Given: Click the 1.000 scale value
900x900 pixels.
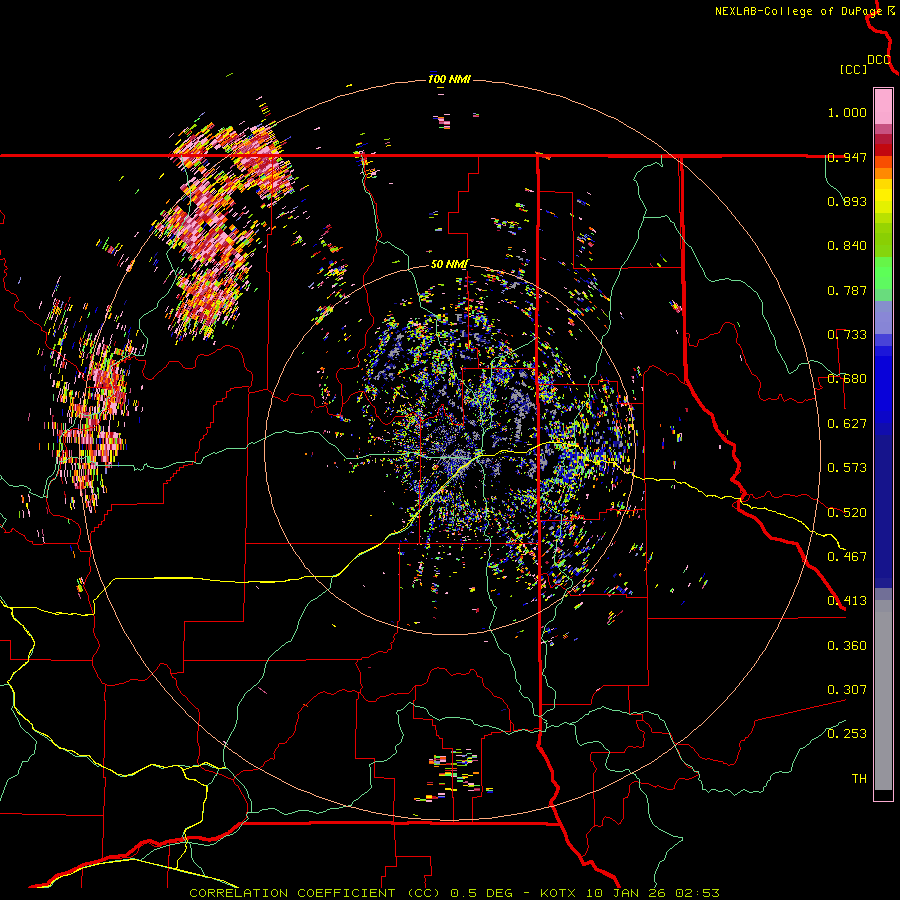Looking at the screenshot, I should click(x=847, y=112).
